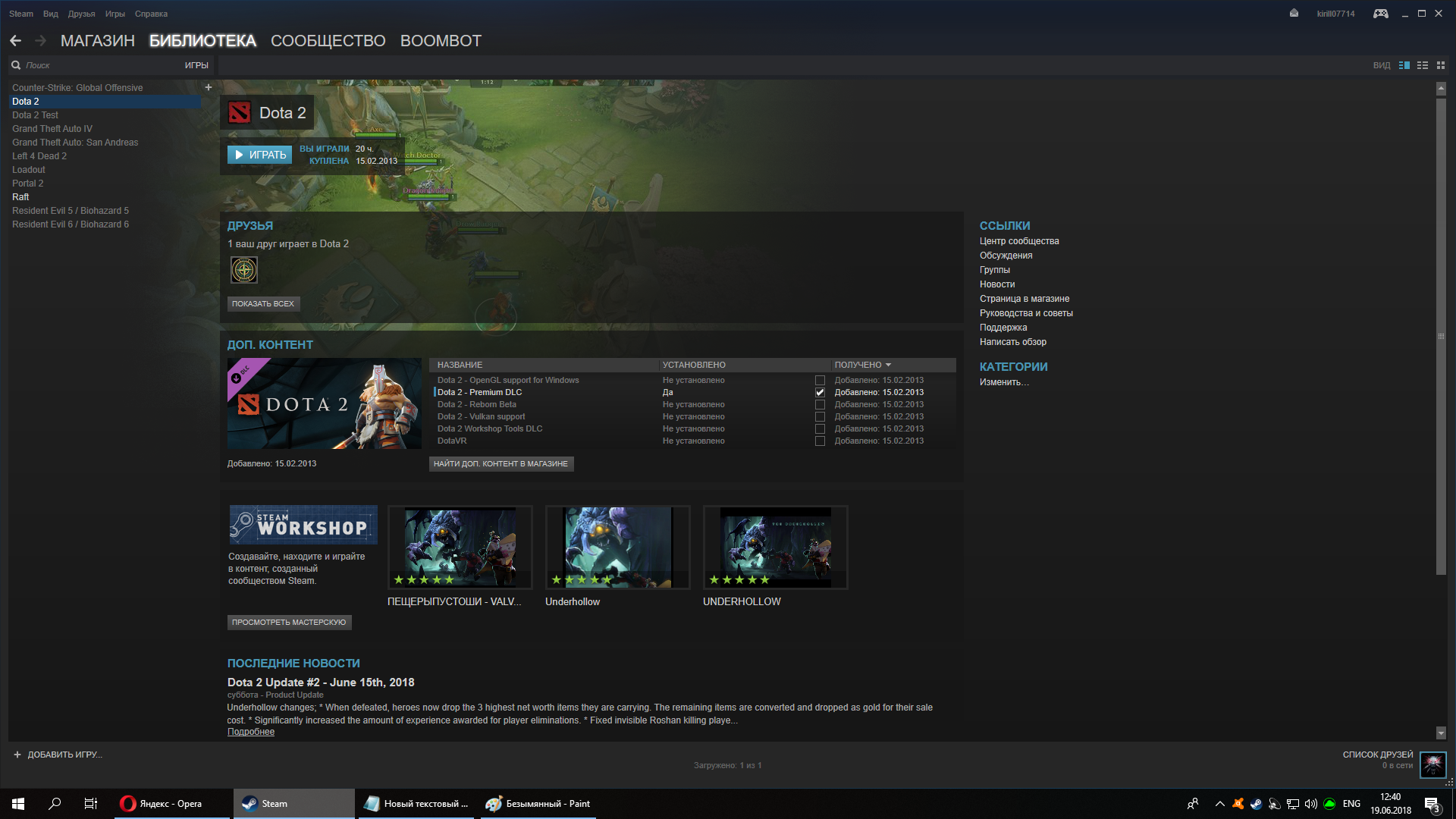The width and height of the screenshot is (1456, 819).
Task: Open the Справка menu
Action: [x=151, y=14]
